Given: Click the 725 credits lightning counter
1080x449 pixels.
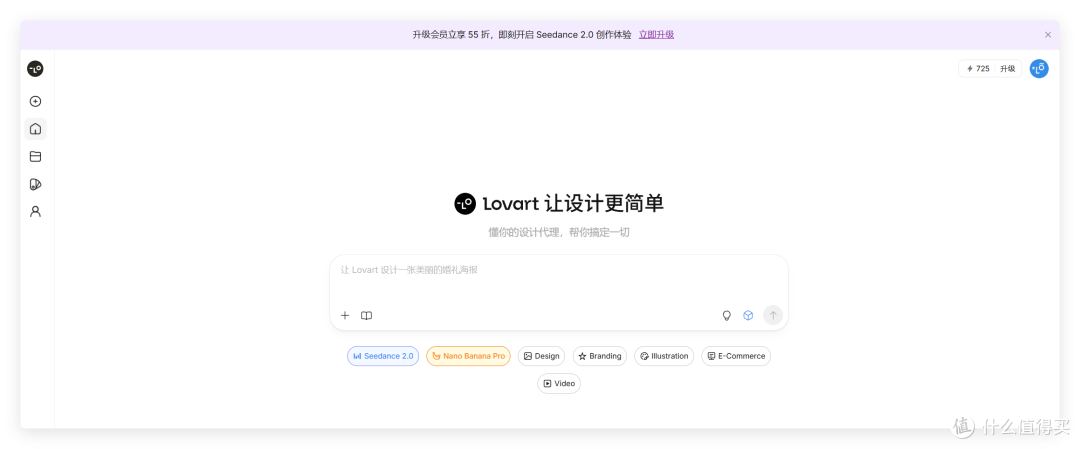Looking at the screenshot, I should pos(978,69).
